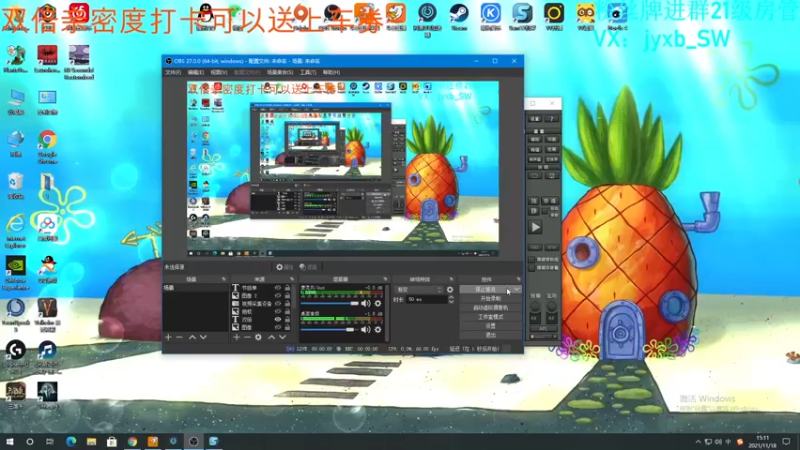Screen dimensions: 800x450
Task: Open File Explorer from taskbar
Action: point(91,441)
